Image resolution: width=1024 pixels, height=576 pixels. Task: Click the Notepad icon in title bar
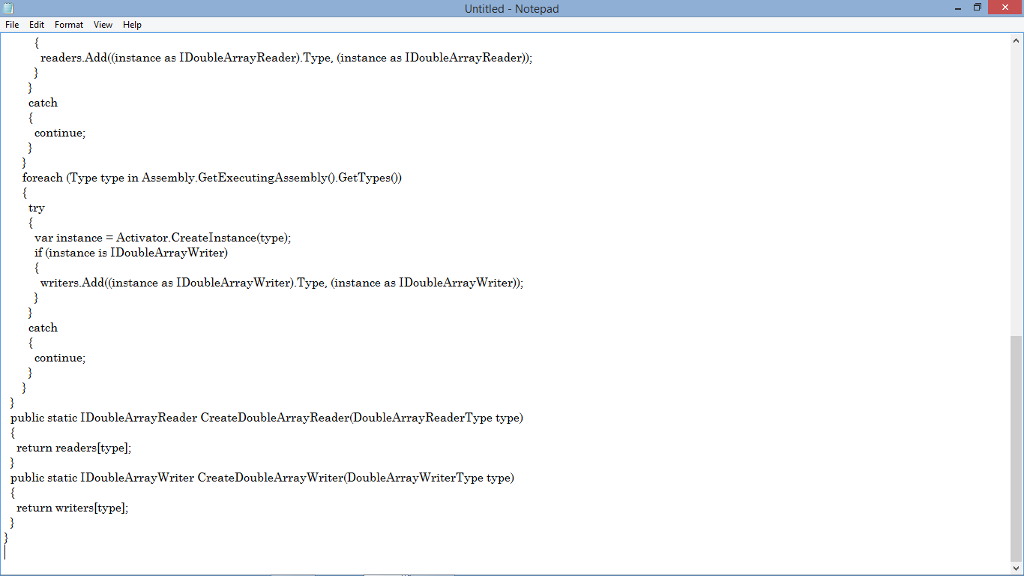(x=8, y=8)
